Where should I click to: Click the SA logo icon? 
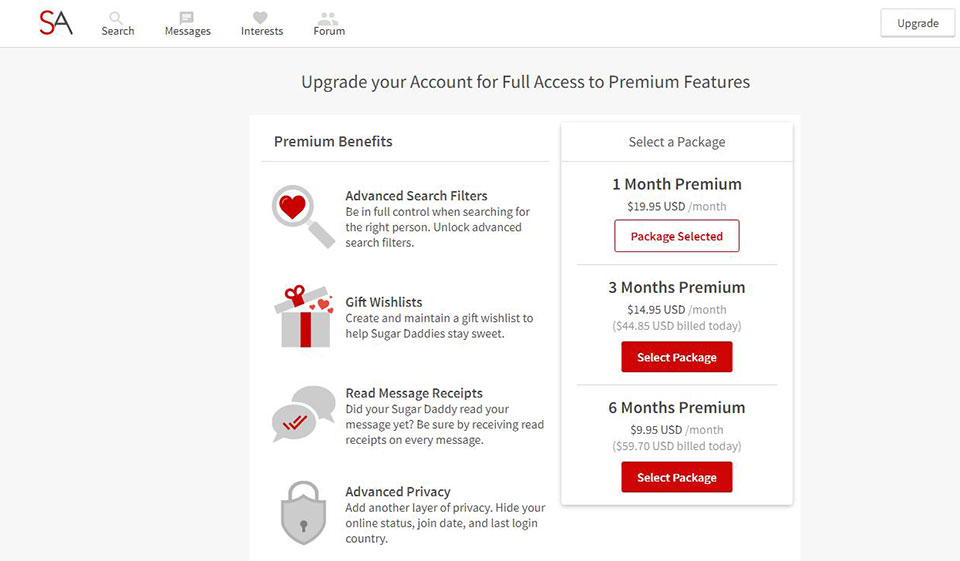click(56, 23)
